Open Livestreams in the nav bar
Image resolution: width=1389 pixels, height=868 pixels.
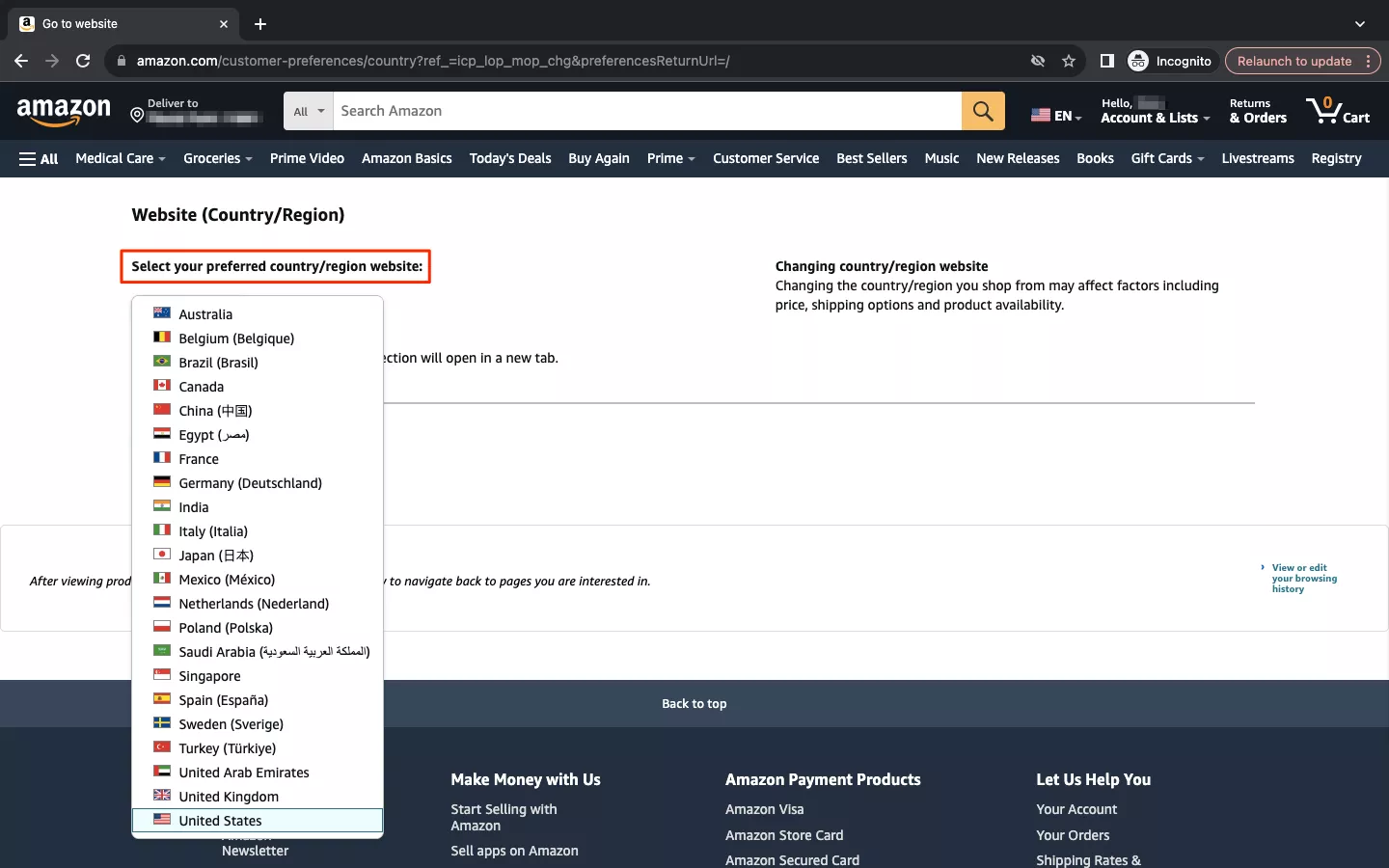pyautogui.click(x=1258, y=158)
